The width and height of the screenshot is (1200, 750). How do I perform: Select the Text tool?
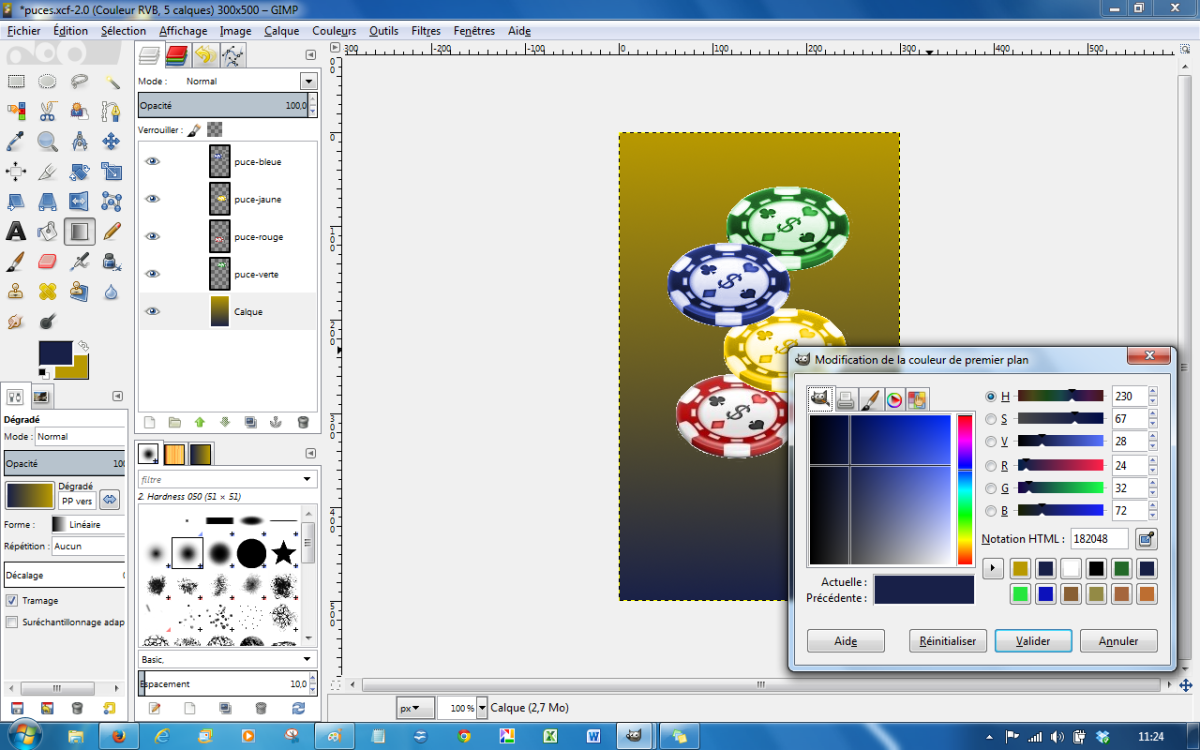coord(16,232)
